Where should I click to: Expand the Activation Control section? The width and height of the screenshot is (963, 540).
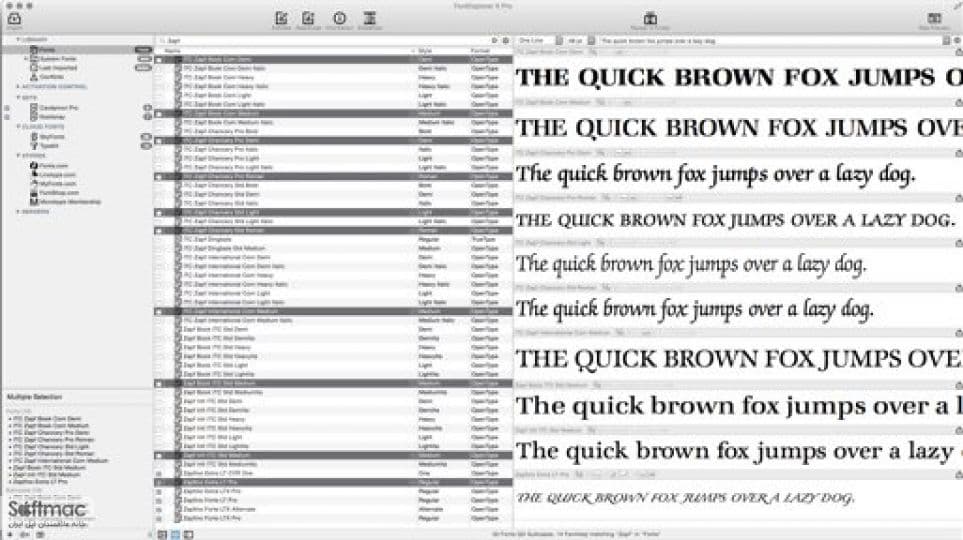(18, 87)
